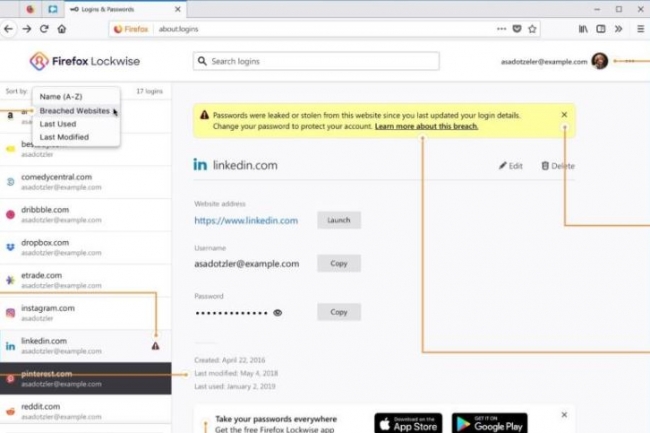Screen dimensions: 650x433
Task: Close the Take your passwords everywhere promo
Action: (x=564, y=415)
